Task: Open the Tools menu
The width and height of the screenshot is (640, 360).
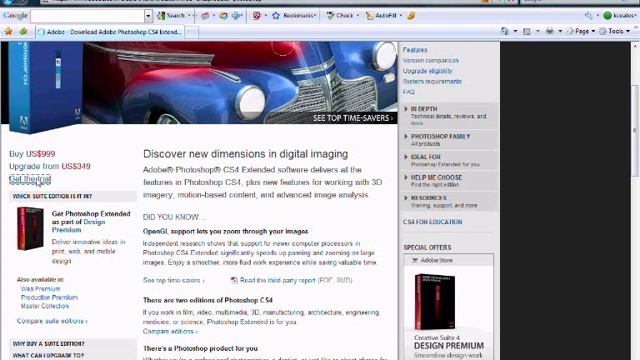Action: [x=615, y=31]
